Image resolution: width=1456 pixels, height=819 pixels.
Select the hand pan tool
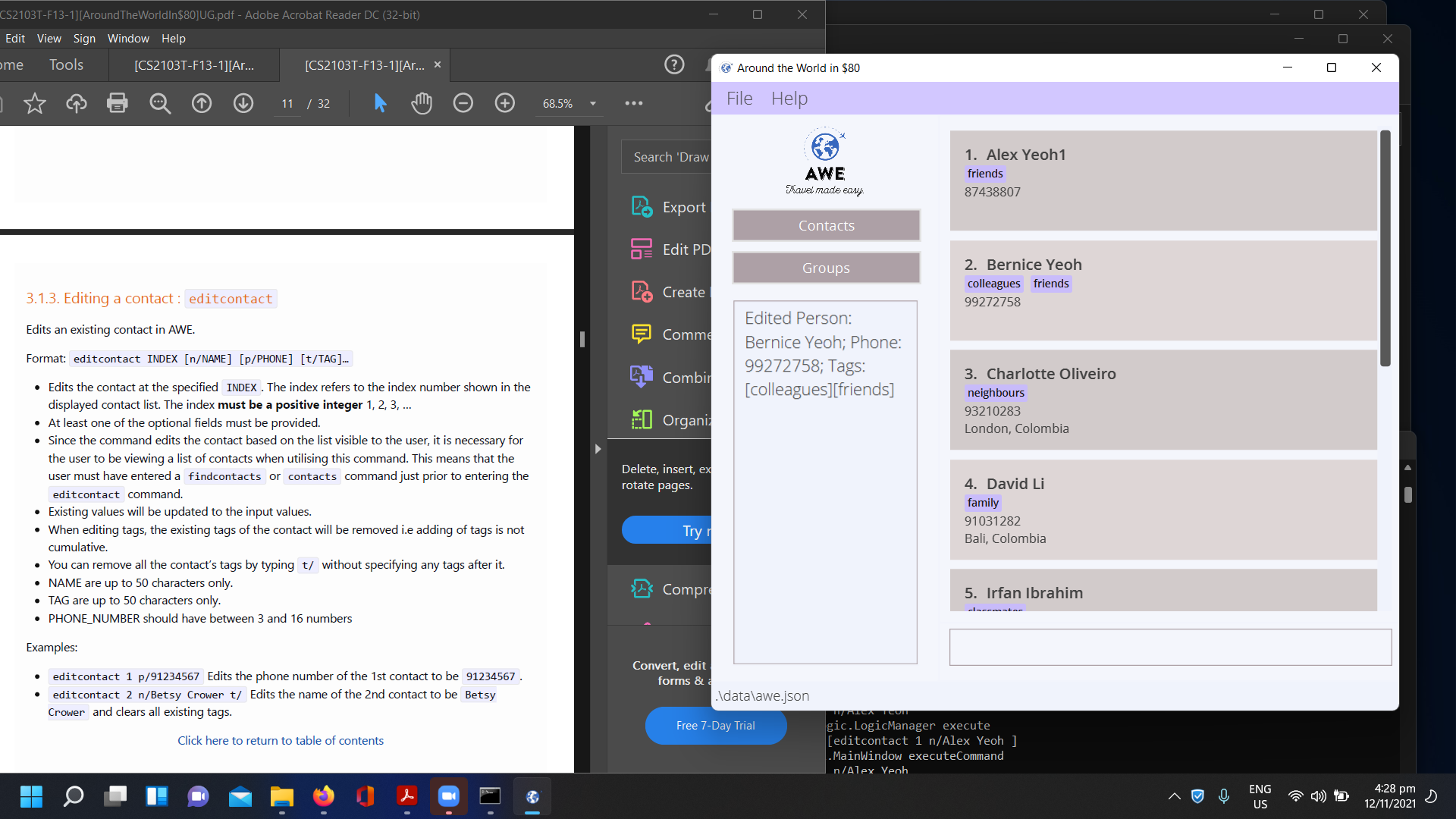point(422,103)
